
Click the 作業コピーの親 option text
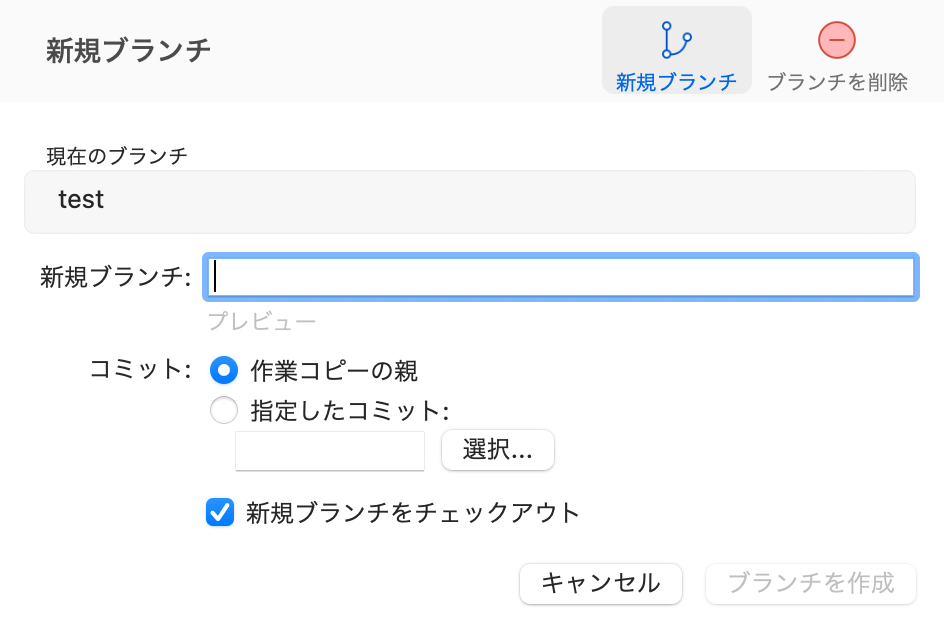tap(334, 370)
